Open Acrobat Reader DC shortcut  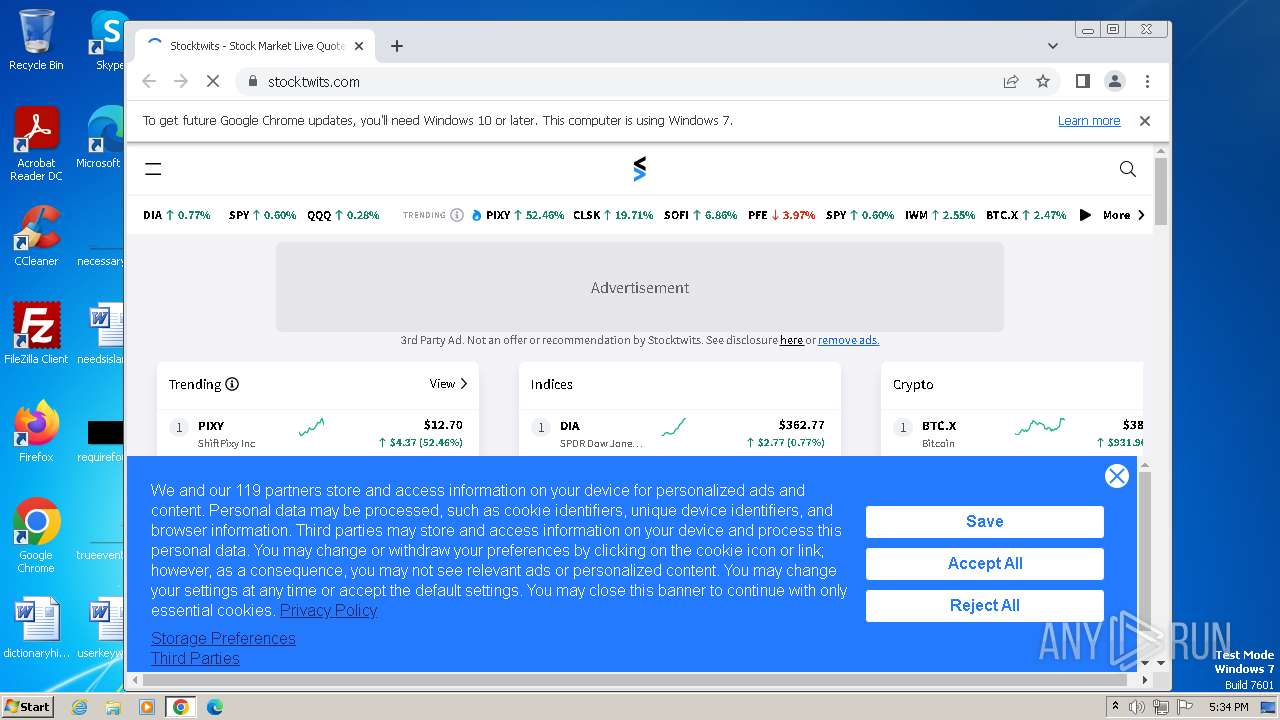(x=36, y=144)
